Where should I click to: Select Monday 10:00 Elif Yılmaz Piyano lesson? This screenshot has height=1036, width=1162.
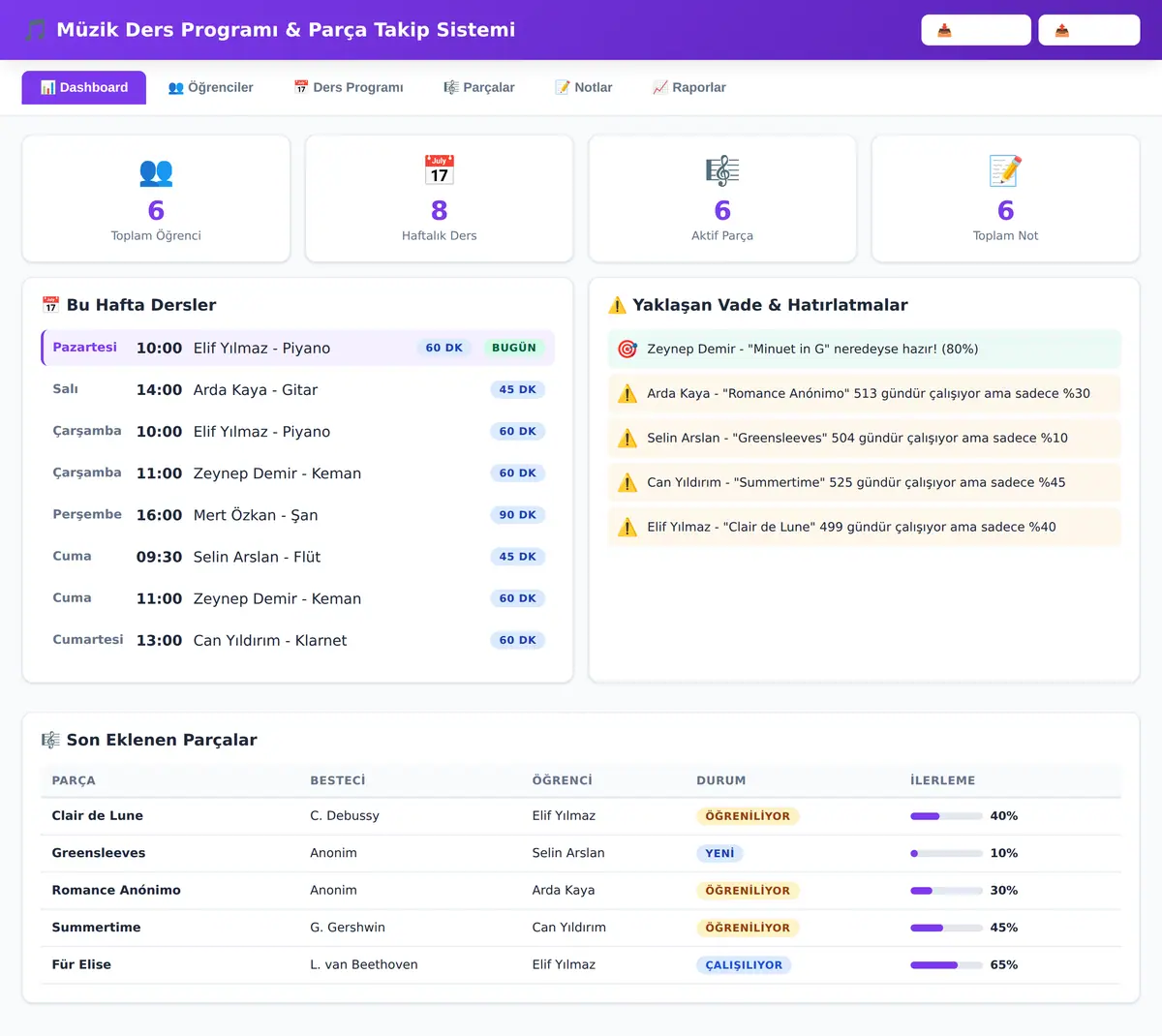coord(297,348)
